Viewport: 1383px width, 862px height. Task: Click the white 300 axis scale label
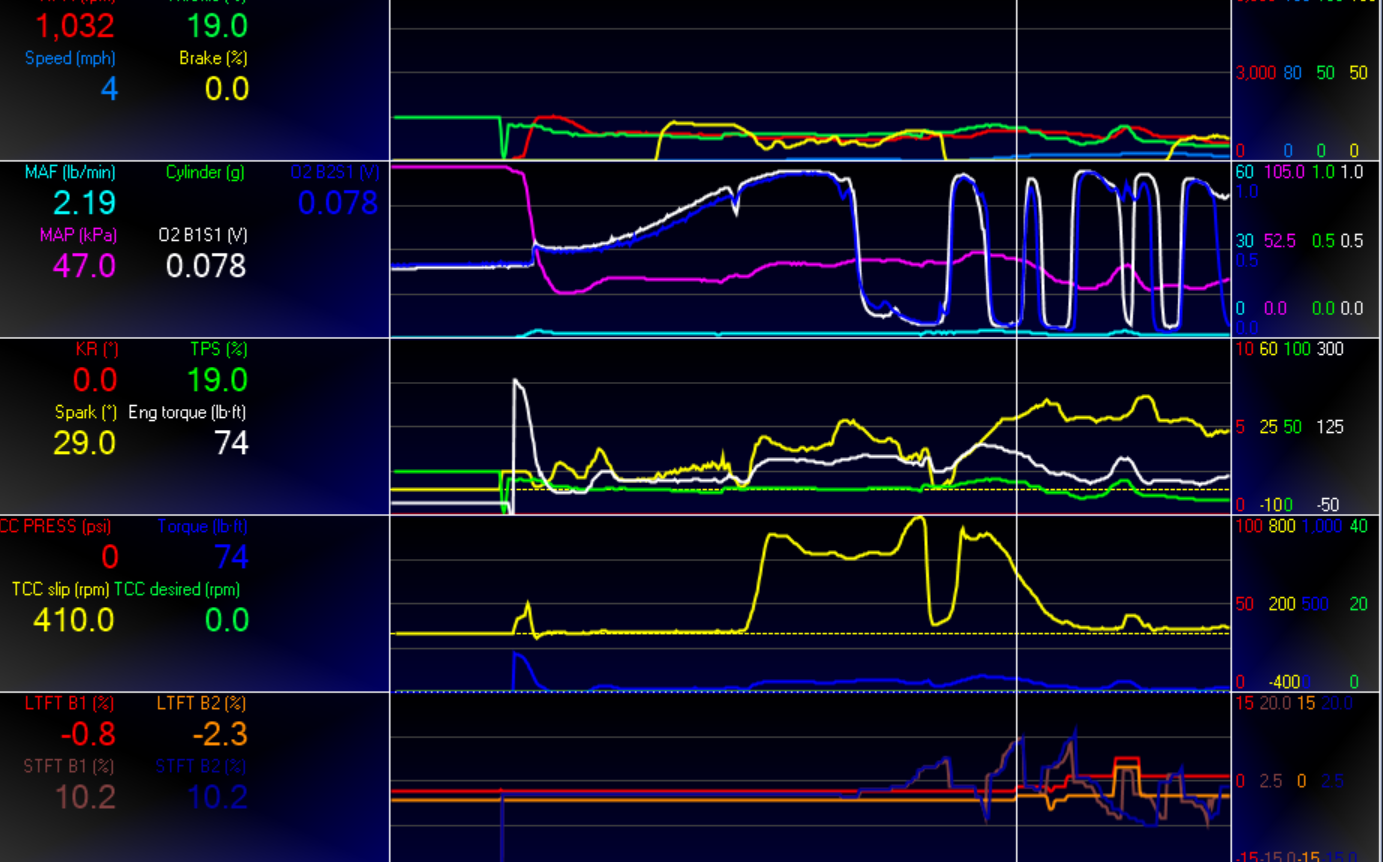click(1331, 349)
